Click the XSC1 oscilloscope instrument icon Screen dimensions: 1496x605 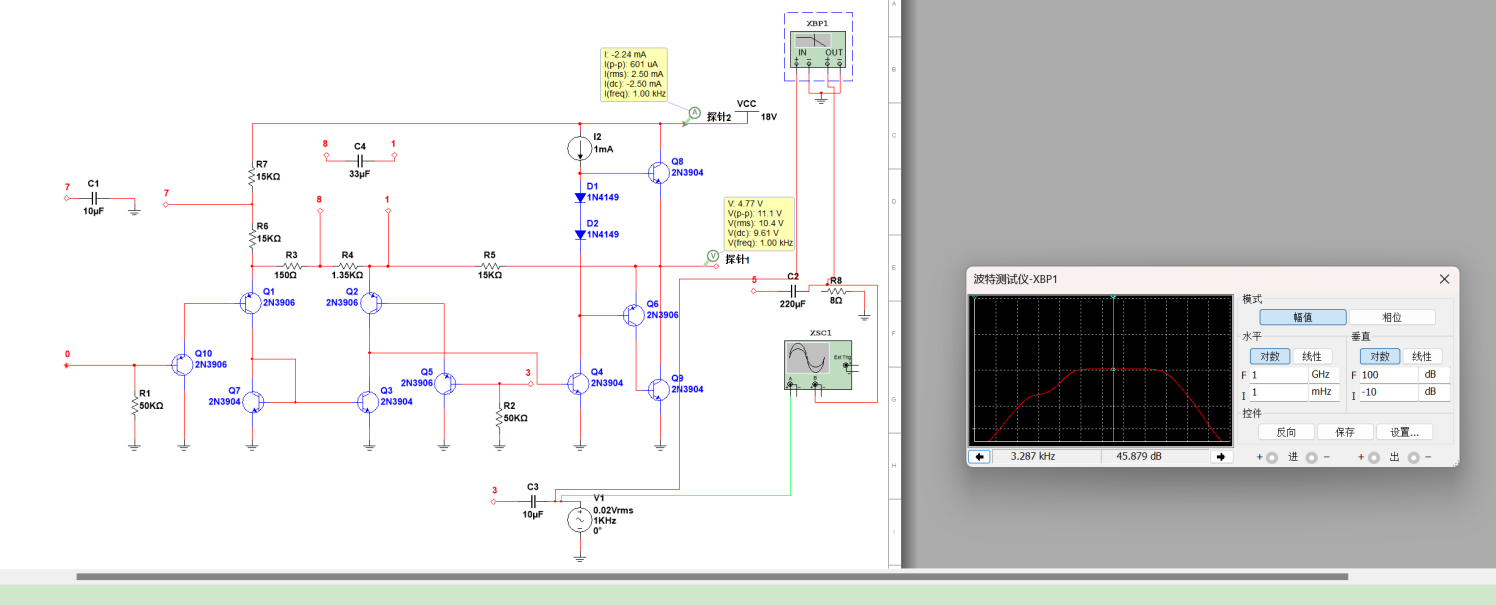819,362
